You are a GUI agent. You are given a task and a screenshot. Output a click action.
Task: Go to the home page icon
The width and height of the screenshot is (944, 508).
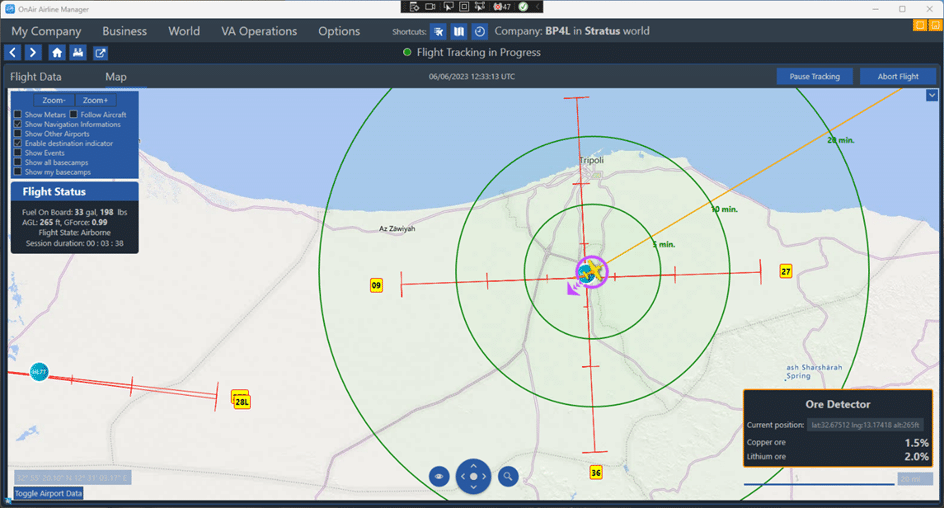pos(57,53)
